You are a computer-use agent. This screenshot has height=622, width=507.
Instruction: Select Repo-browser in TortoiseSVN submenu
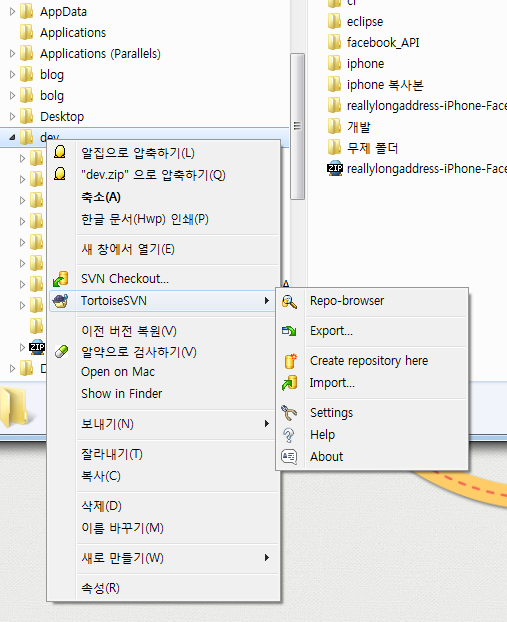[x=372, y=301]
